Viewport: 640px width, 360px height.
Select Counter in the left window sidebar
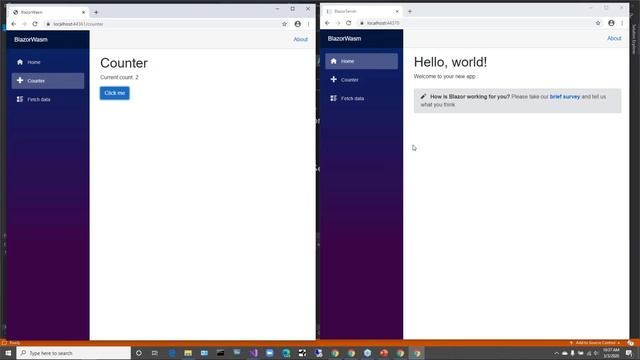click(x=48, y=81)
